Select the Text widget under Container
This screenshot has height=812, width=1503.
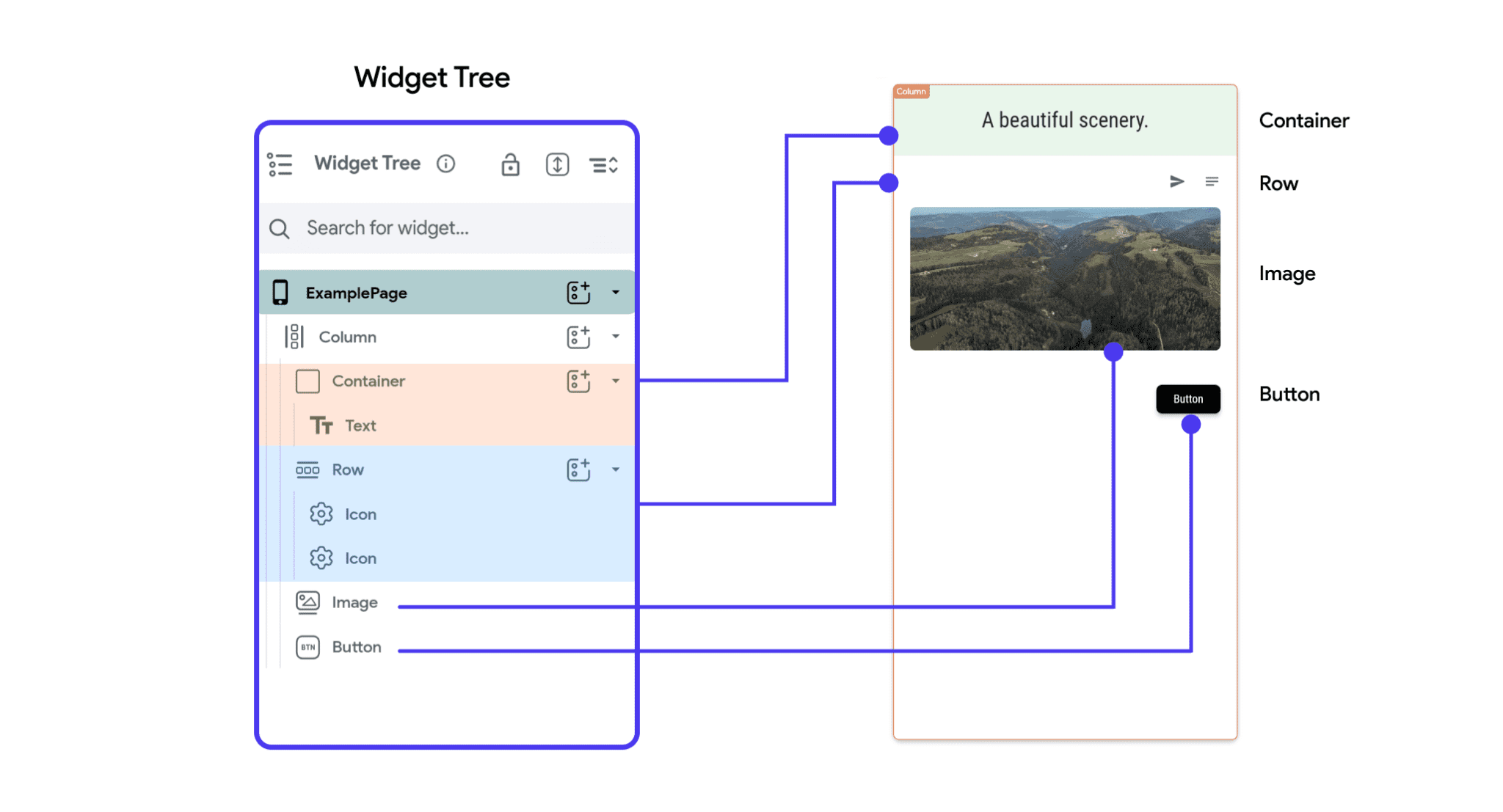coord(360,425)
